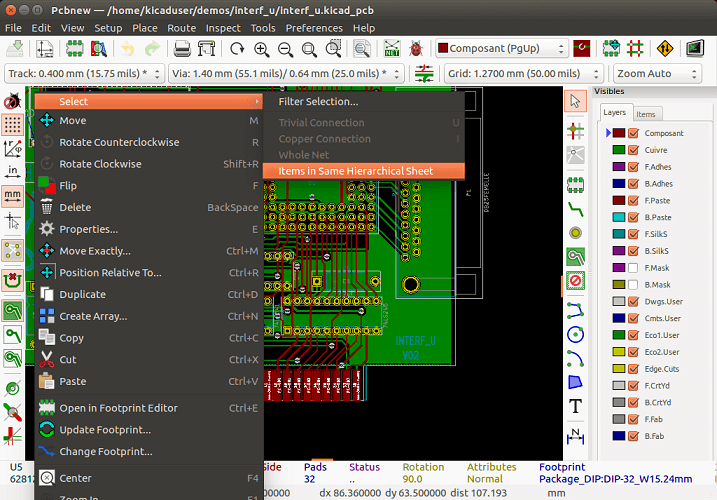Select the Add Keepout Area tool
717x500 pixels.
[575, 282]
